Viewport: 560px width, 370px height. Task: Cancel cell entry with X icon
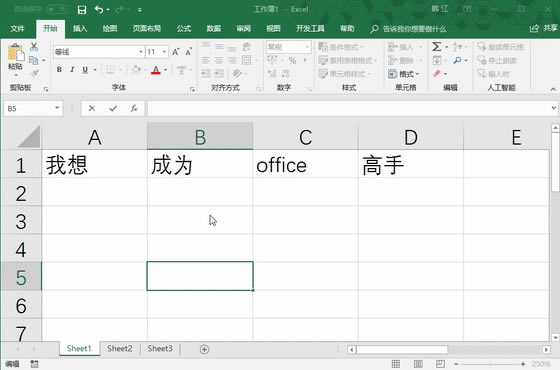tap(92, 108)
